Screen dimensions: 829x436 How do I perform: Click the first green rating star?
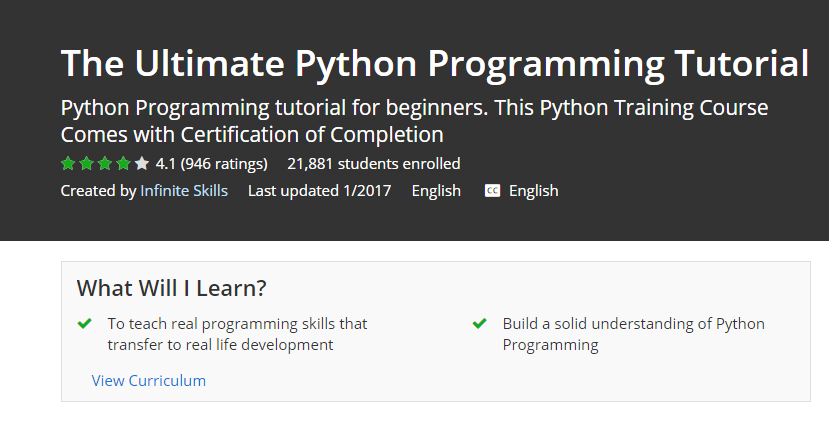[68, 163]
